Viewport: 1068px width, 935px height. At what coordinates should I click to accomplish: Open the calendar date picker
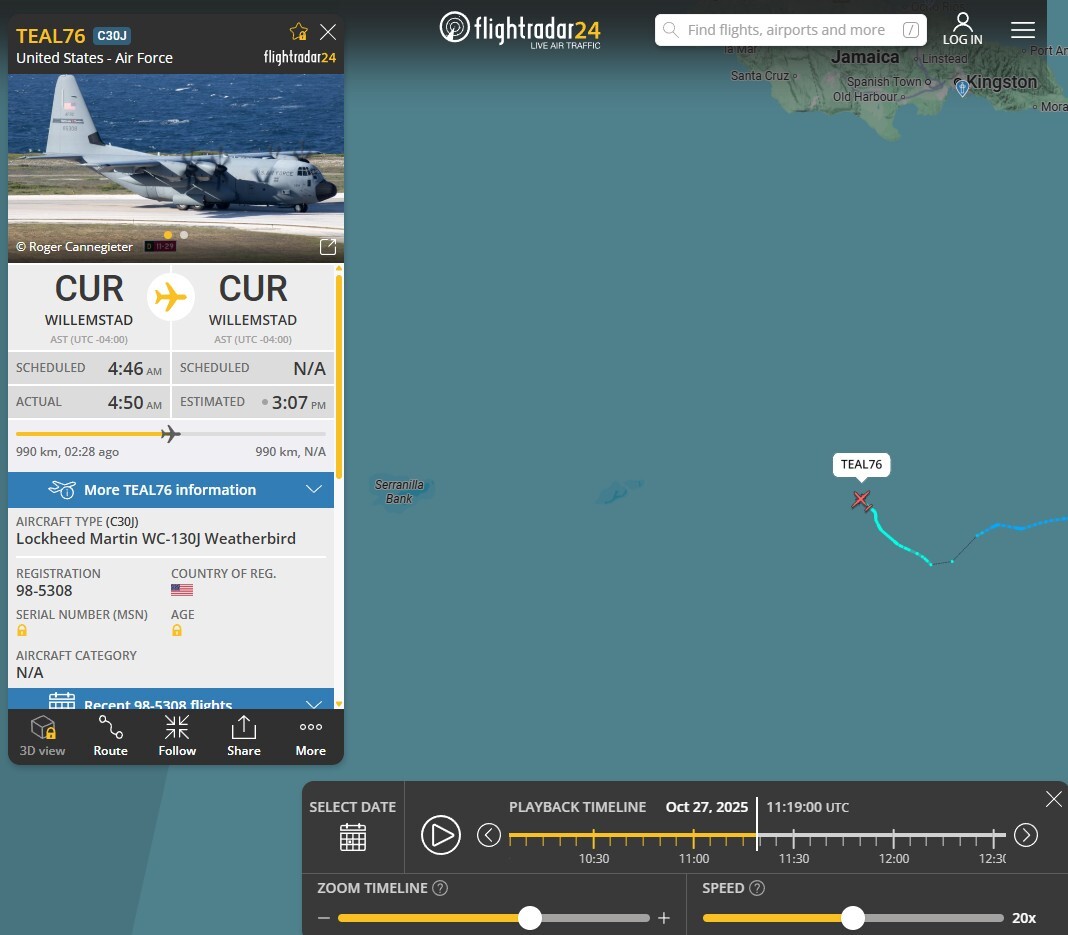[x=353, y=837]
